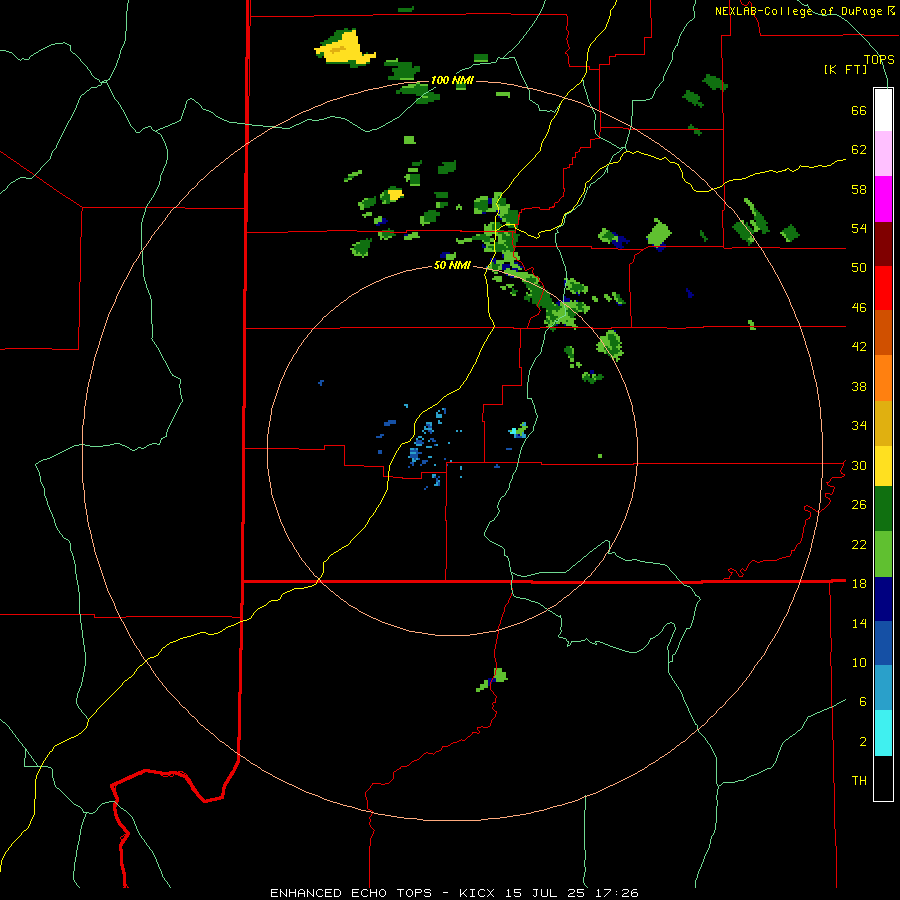Select the dark green legend swatch
900x900 pixels.
point(883,509)
